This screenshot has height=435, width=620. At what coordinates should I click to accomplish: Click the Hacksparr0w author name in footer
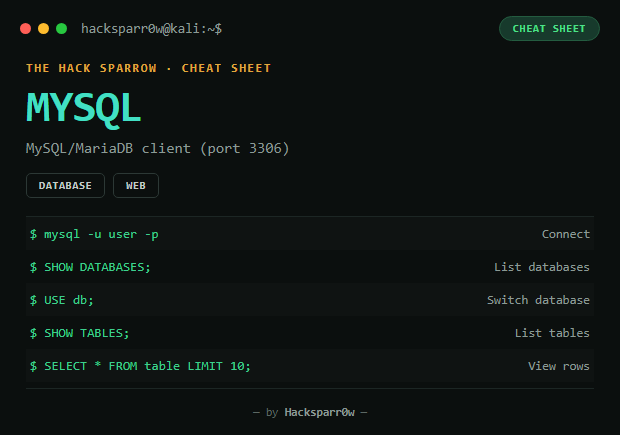[319, 412]
